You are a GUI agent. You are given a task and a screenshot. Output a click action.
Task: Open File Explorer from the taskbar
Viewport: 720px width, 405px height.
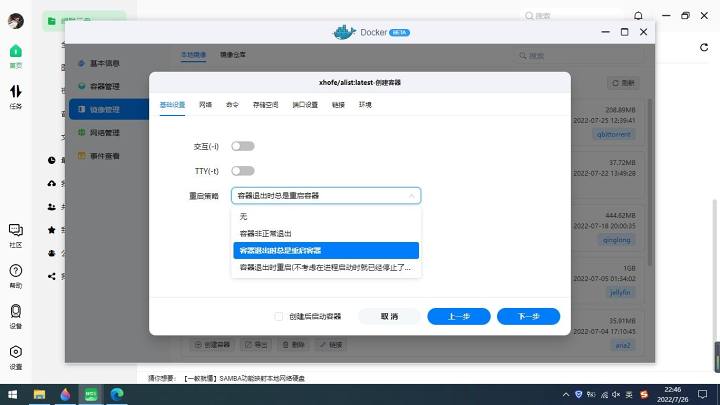tap(39, 394)
